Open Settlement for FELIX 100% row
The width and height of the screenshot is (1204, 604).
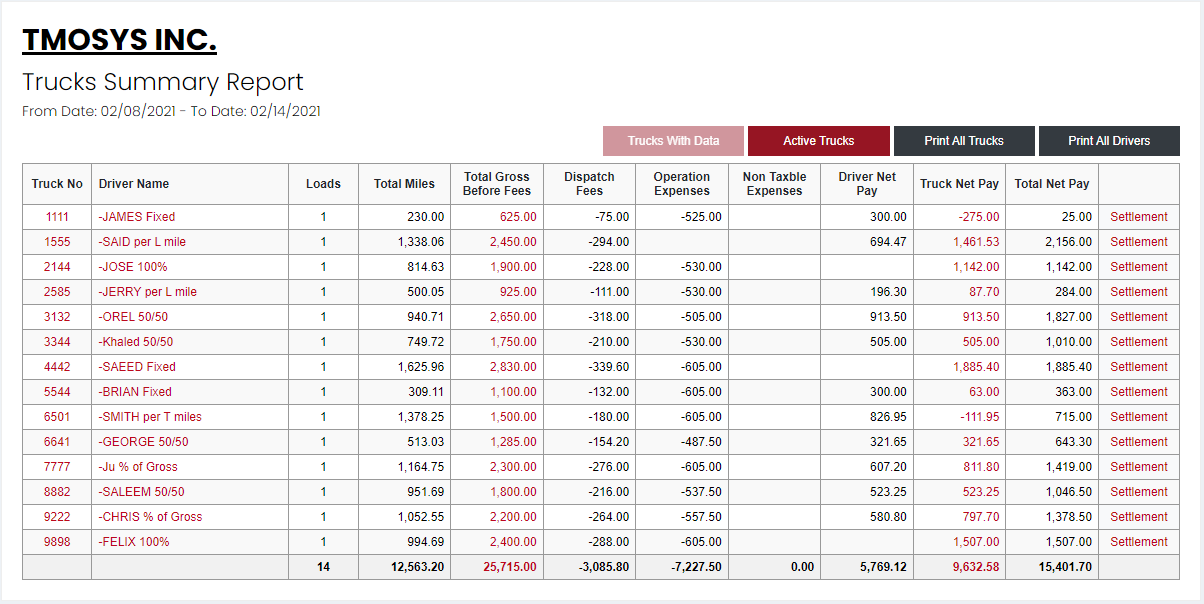(x=1138, y=542)
